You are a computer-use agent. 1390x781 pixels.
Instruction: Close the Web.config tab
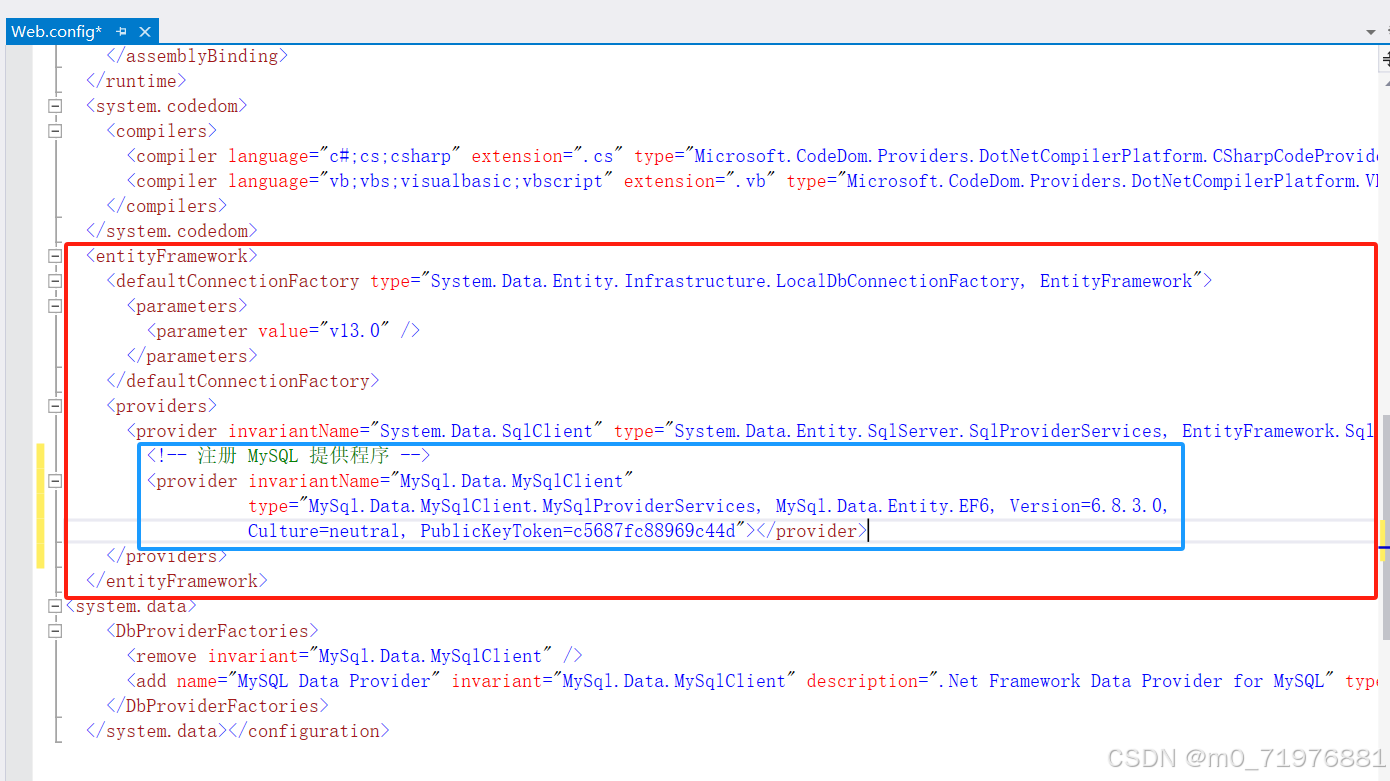click(143, 31)
